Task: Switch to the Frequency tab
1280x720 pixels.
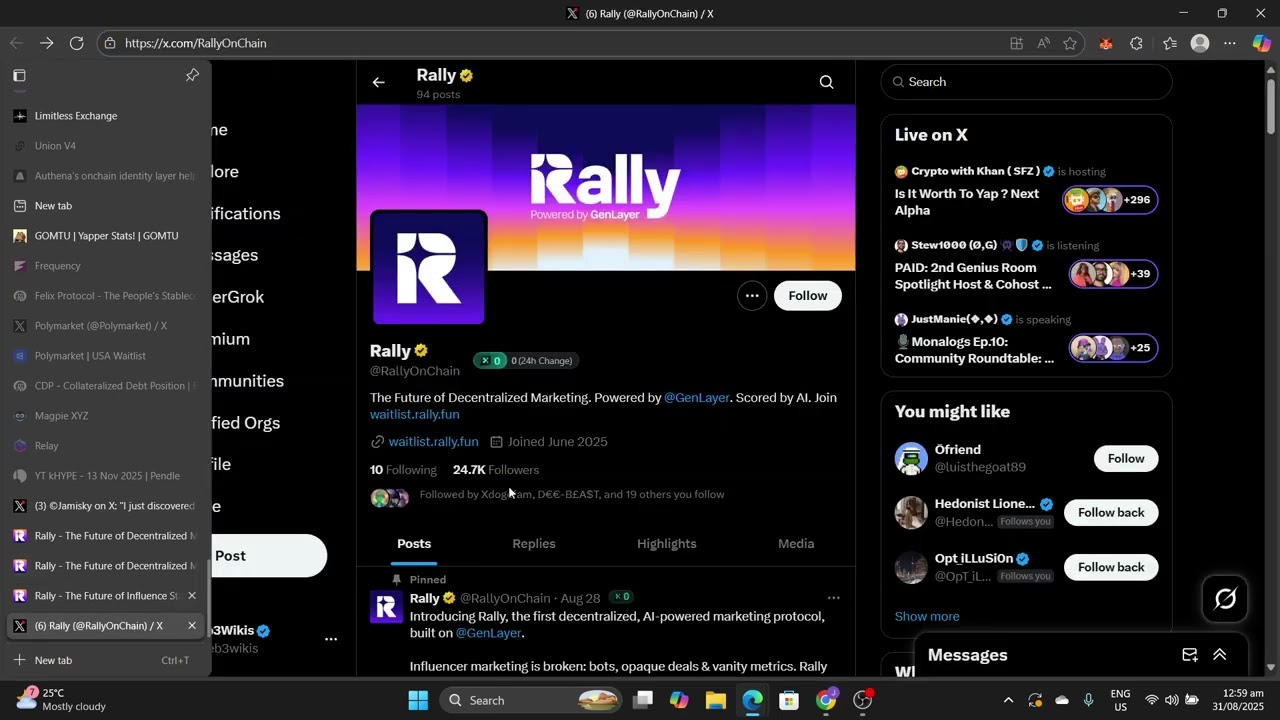Action: click(106, 266)
